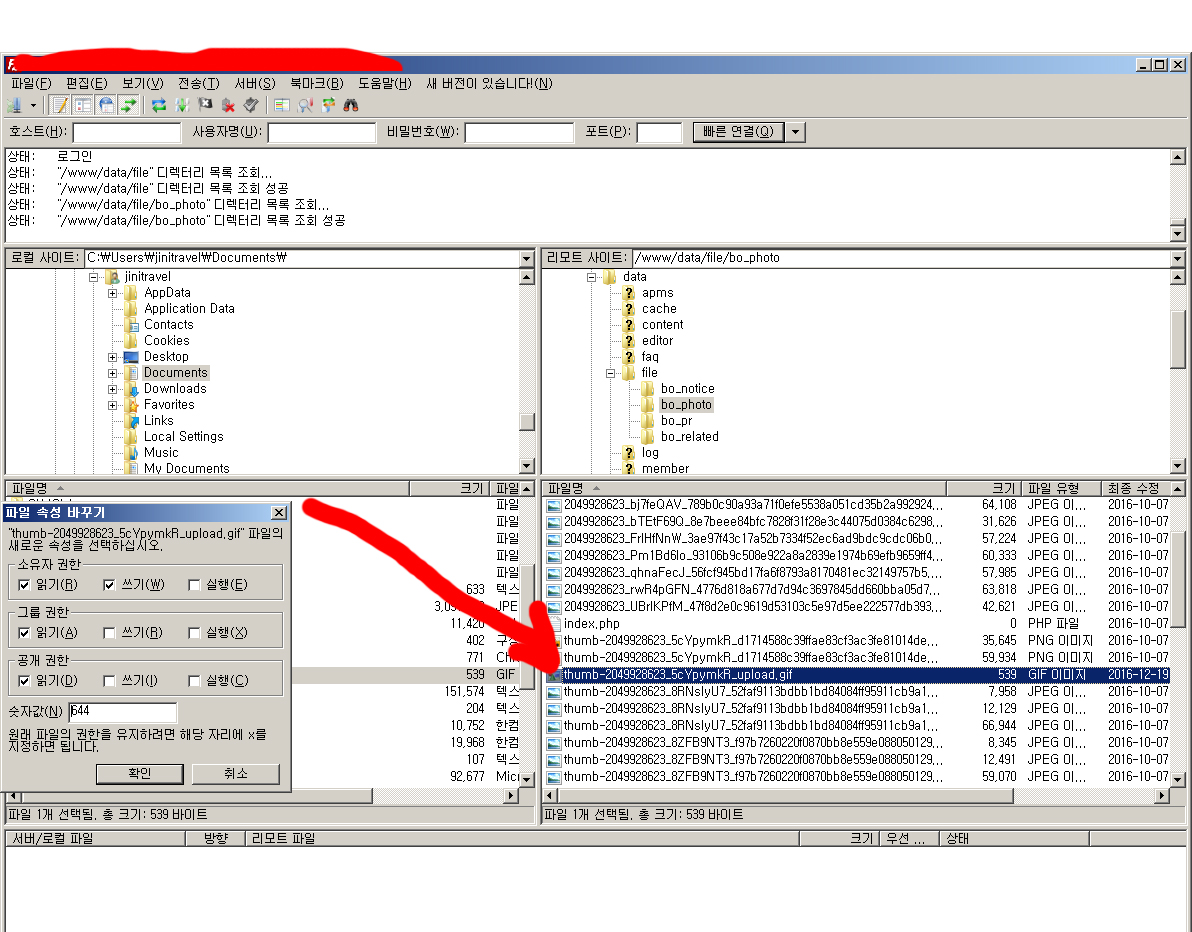Viewport: 1192px width, 932px height.
Task: Toggle the local directory tree icon
Action: click(83, 106)
